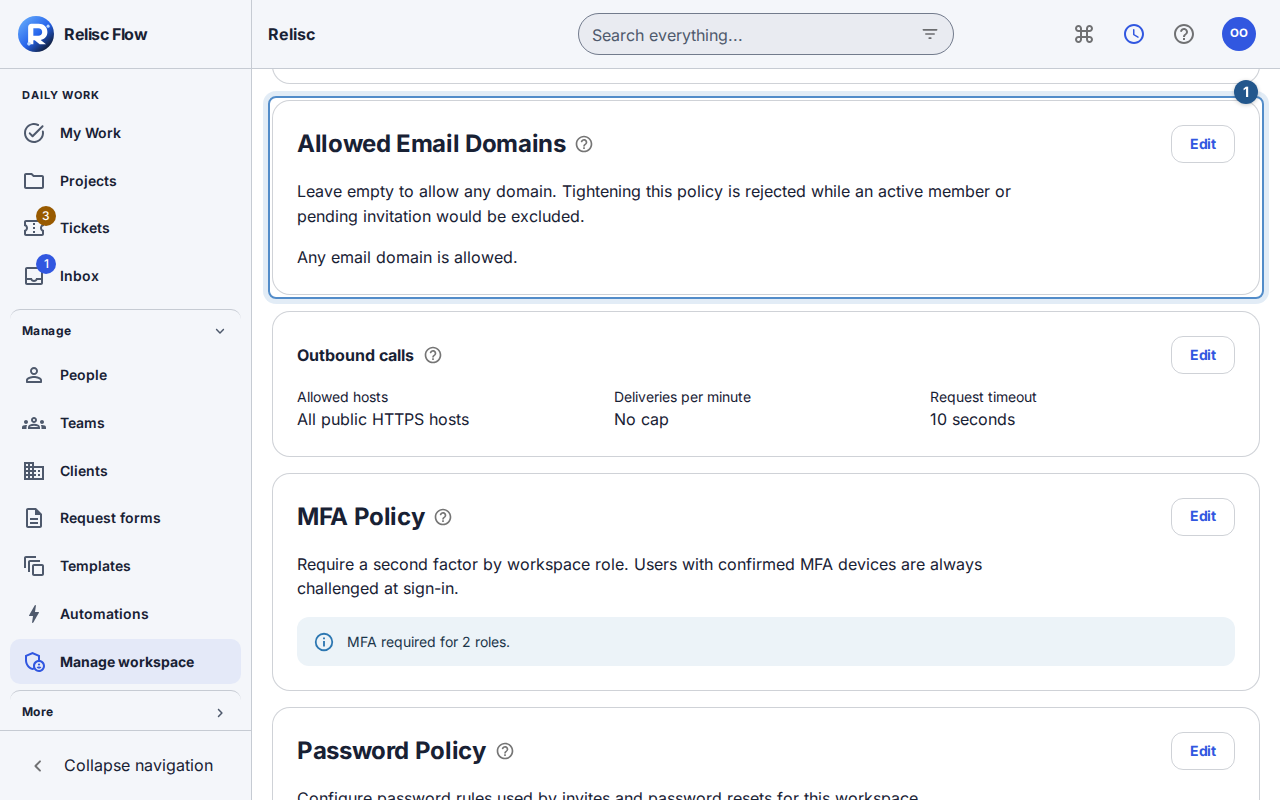Click the Tickets icon with badge
Image resolution: width=1280 pixels, height=800 pixels.
coord(34,228)
